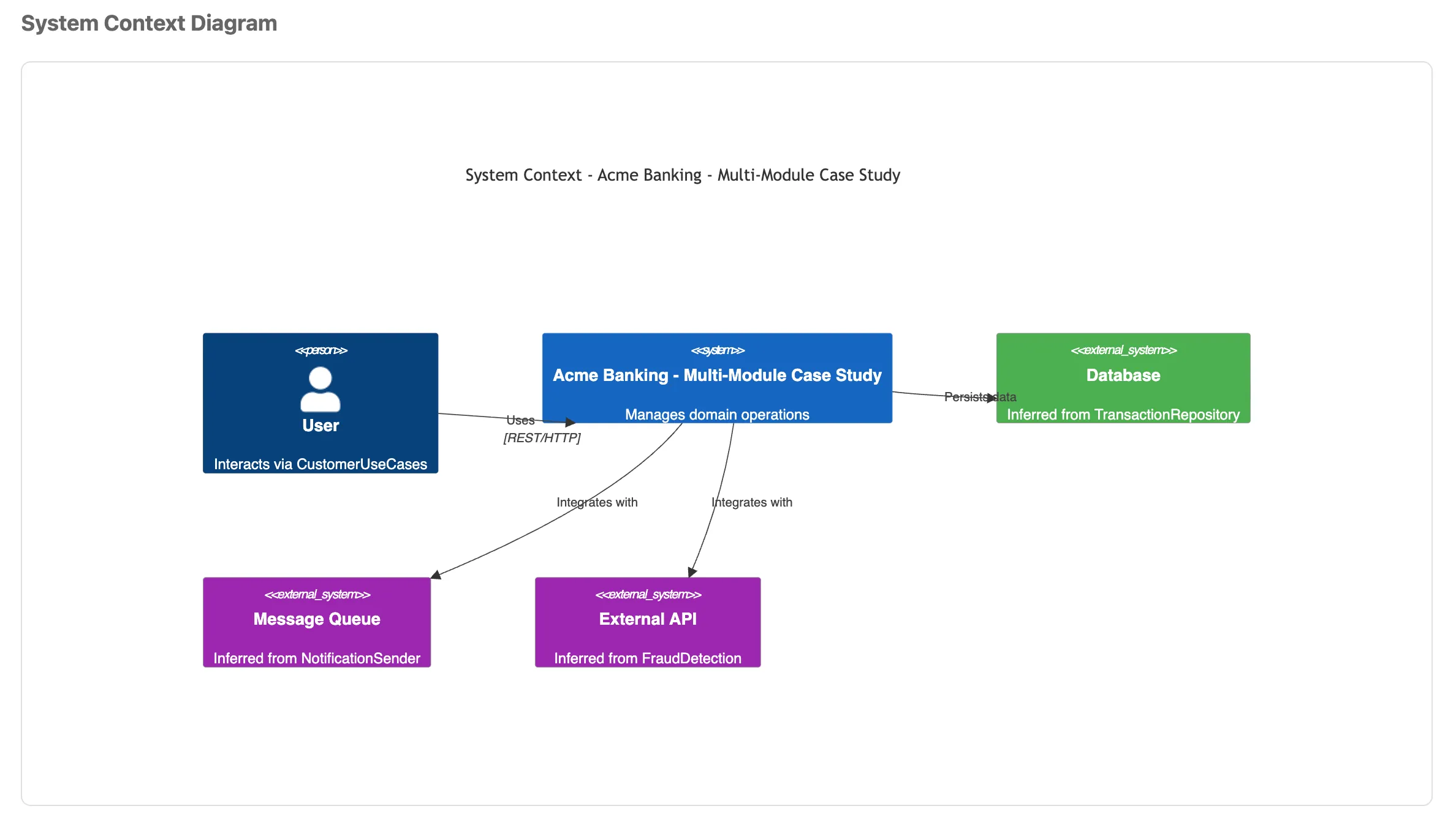Viewport: 1456px width, 833px height.
Task: Click 'Interacts via CustomerUseCases' text
Action: click(x=320, y=464)
